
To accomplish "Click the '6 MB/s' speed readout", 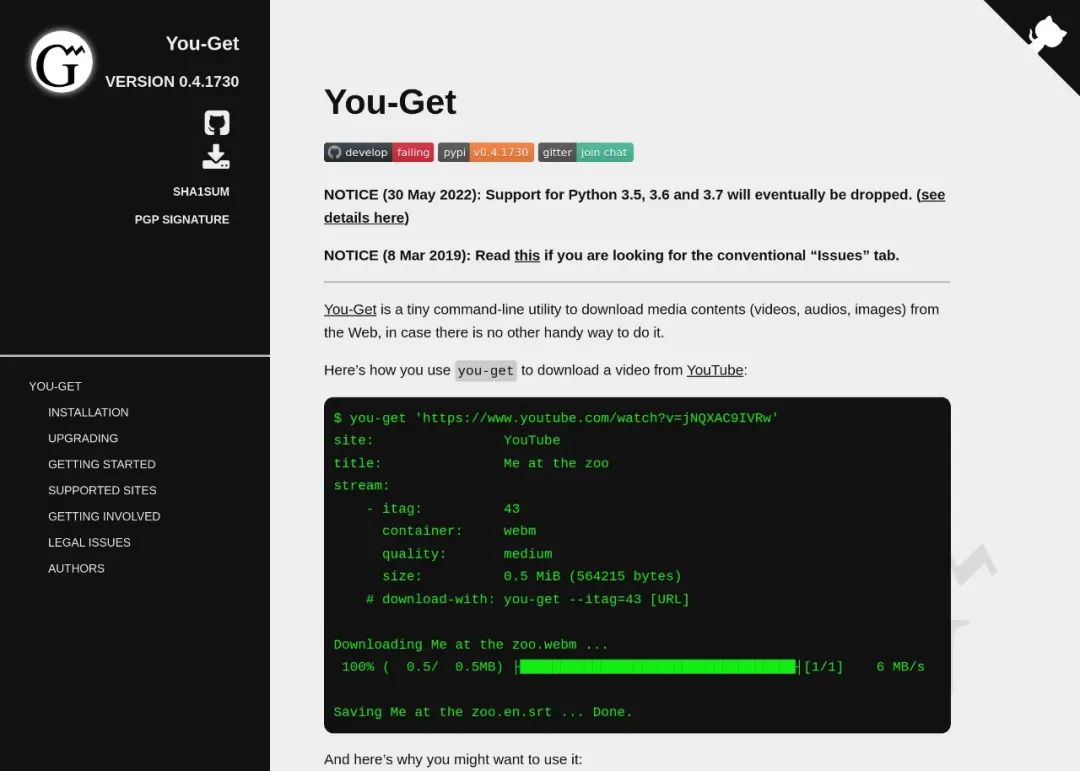I will [x=900, y=666].
